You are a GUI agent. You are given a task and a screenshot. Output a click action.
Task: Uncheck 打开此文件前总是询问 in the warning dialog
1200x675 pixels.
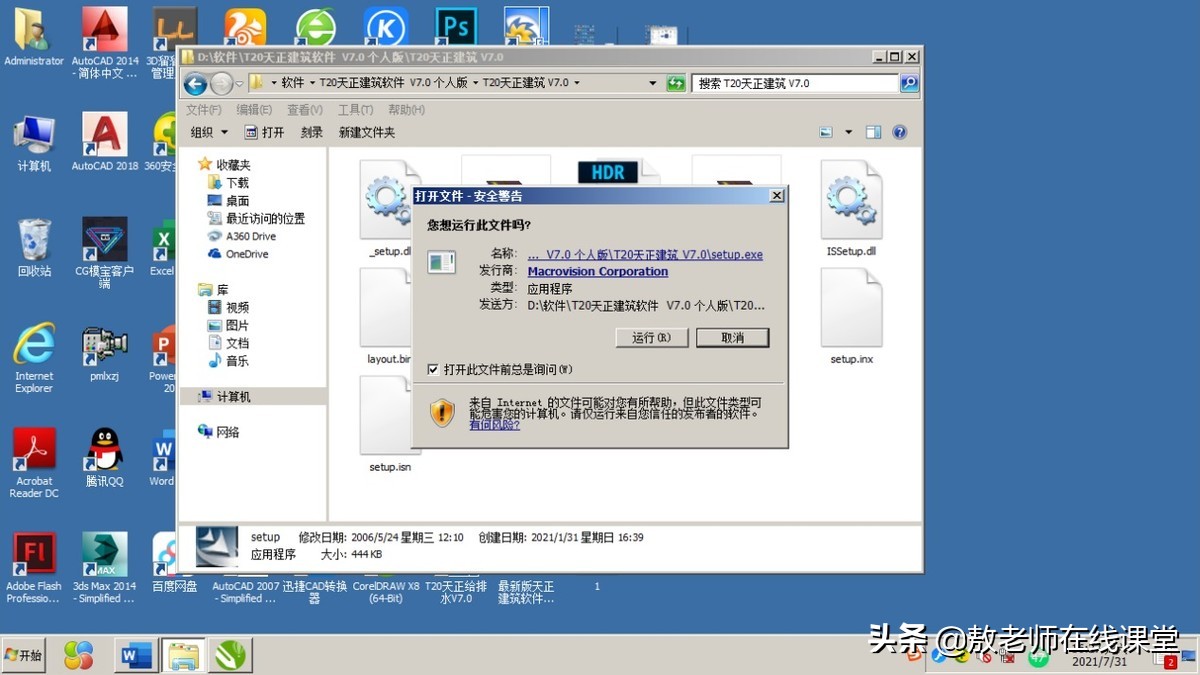(x=434, y=369)
